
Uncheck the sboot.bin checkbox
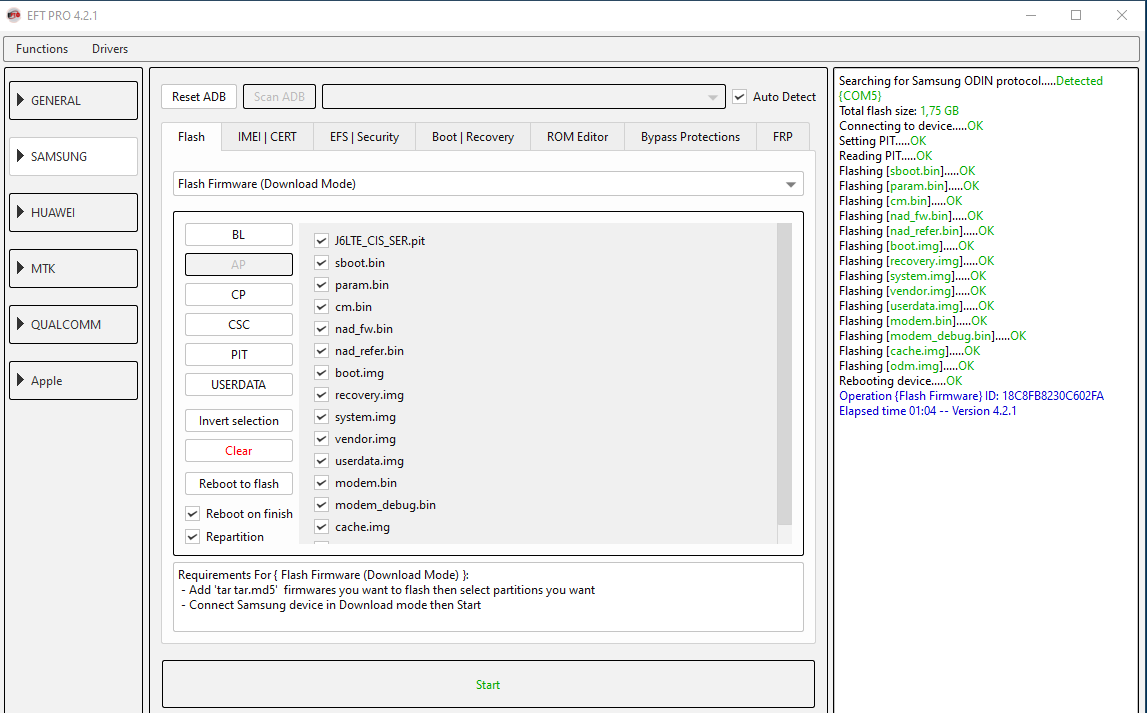[x=321, y=263]
